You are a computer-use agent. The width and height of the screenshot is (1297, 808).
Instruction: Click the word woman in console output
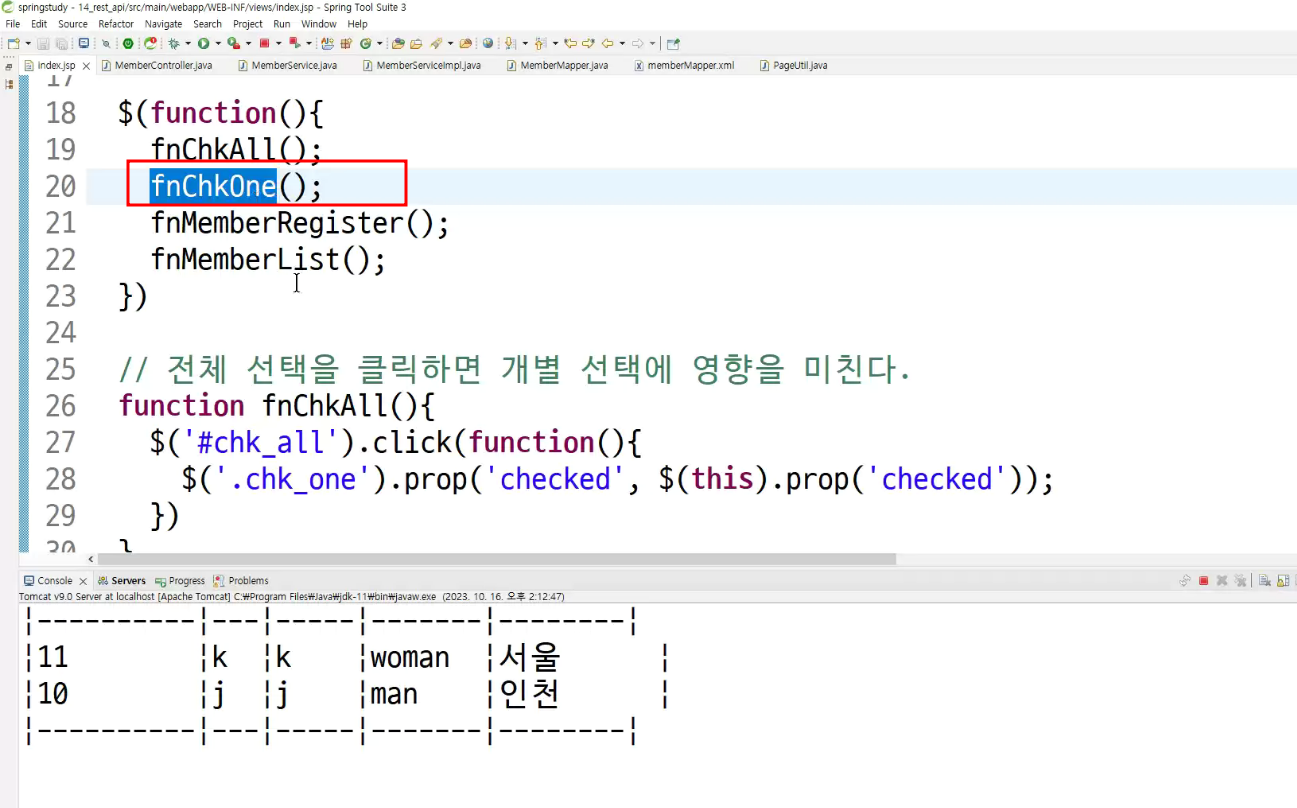pyautogui.click(x=410, y=658)
